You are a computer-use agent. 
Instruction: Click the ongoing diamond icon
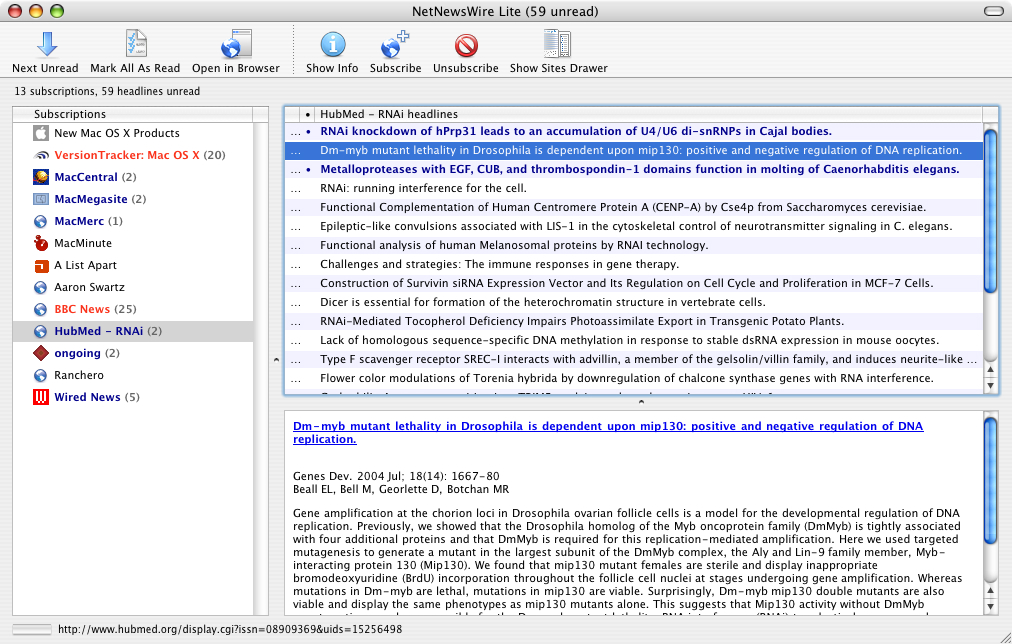point(41,353)
